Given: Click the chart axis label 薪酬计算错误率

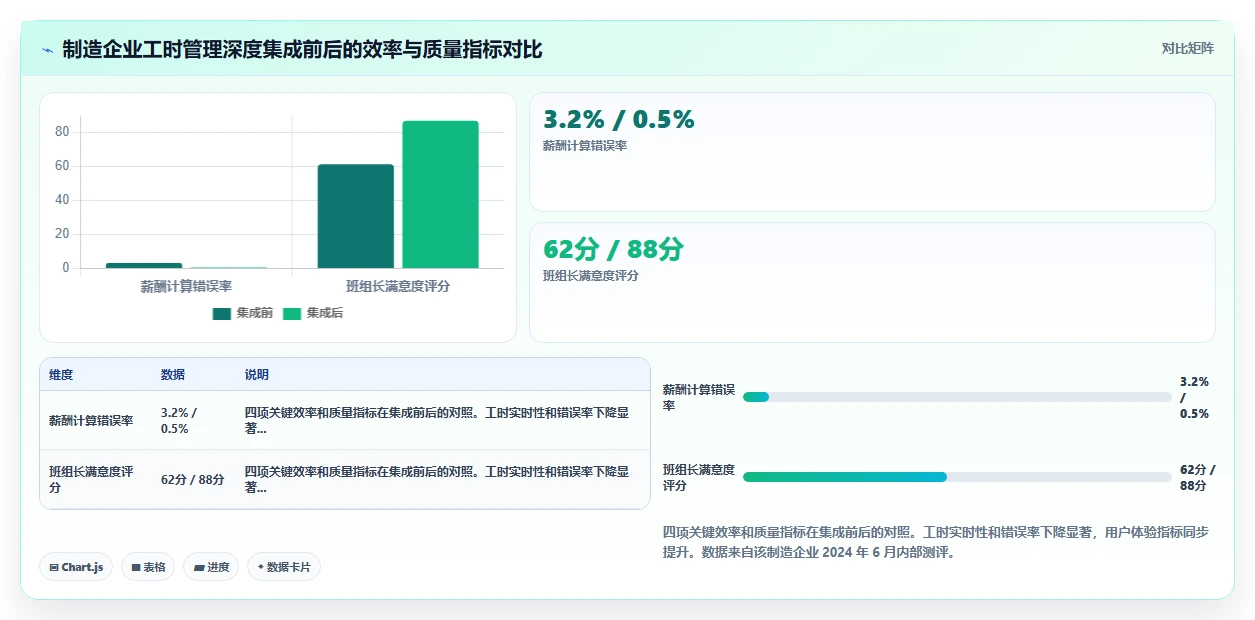Looking at the screenshot, I should click(186, 286).
